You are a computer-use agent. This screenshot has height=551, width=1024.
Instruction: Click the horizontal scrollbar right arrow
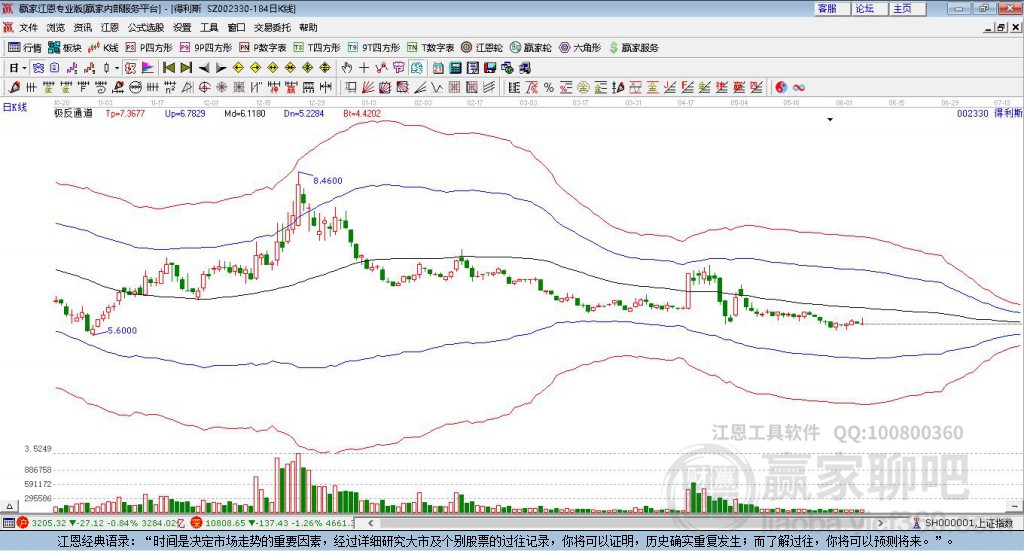pos(880,523)
